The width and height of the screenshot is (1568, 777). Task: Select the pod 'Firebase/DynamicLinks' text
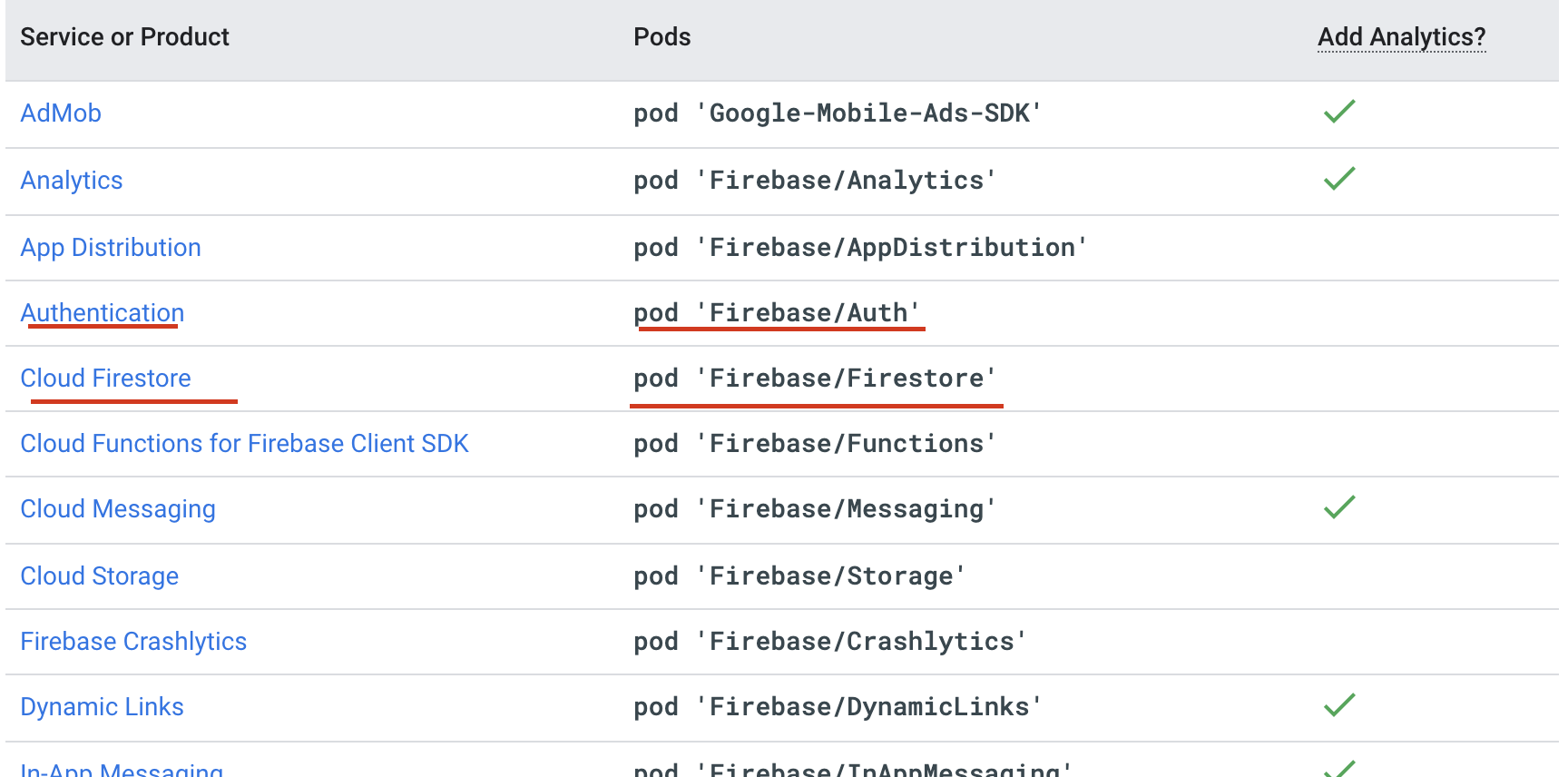(838, 707)
